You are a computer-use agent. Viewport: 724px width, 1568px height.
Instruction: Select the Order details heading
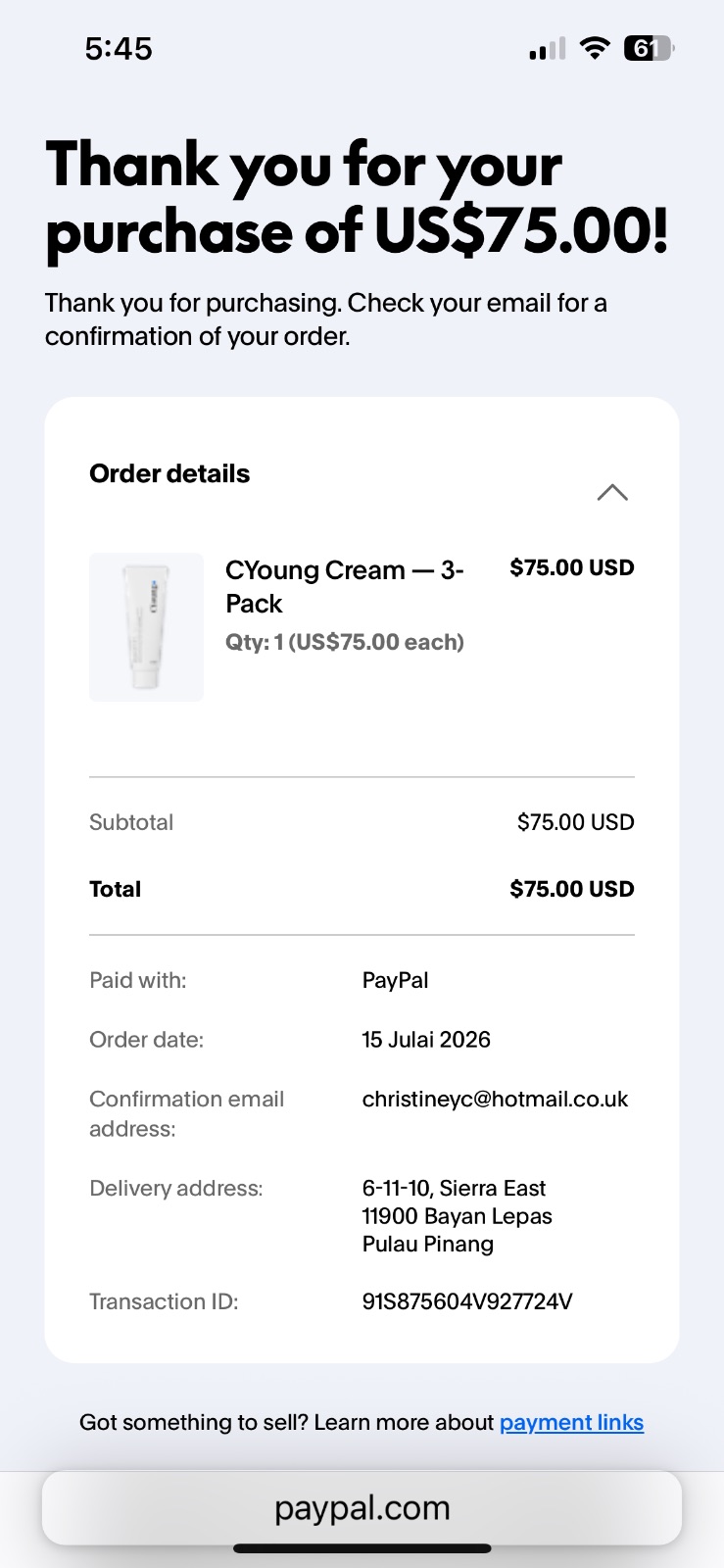pyautogui.click(x=169, y=473)
